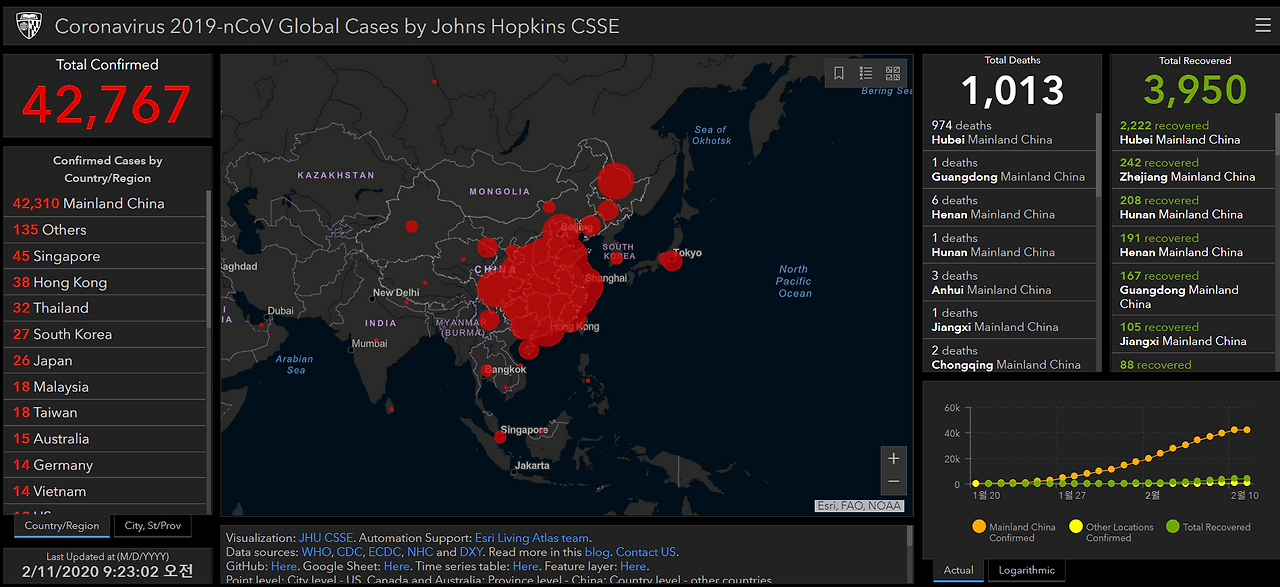Follow the ECDC data source link
This screenshot has height=587, width=1280.
(385, 552)
